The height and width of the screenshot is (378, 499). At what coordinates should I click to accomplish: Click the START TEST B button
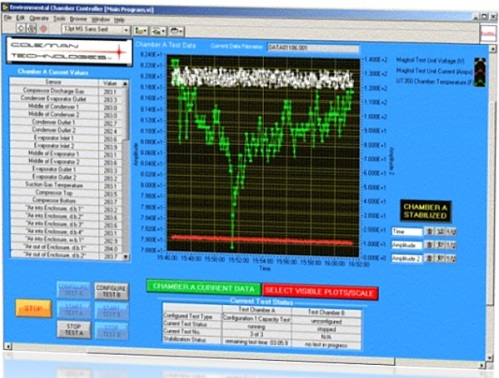pyautogui.click(x=111, y=311)
